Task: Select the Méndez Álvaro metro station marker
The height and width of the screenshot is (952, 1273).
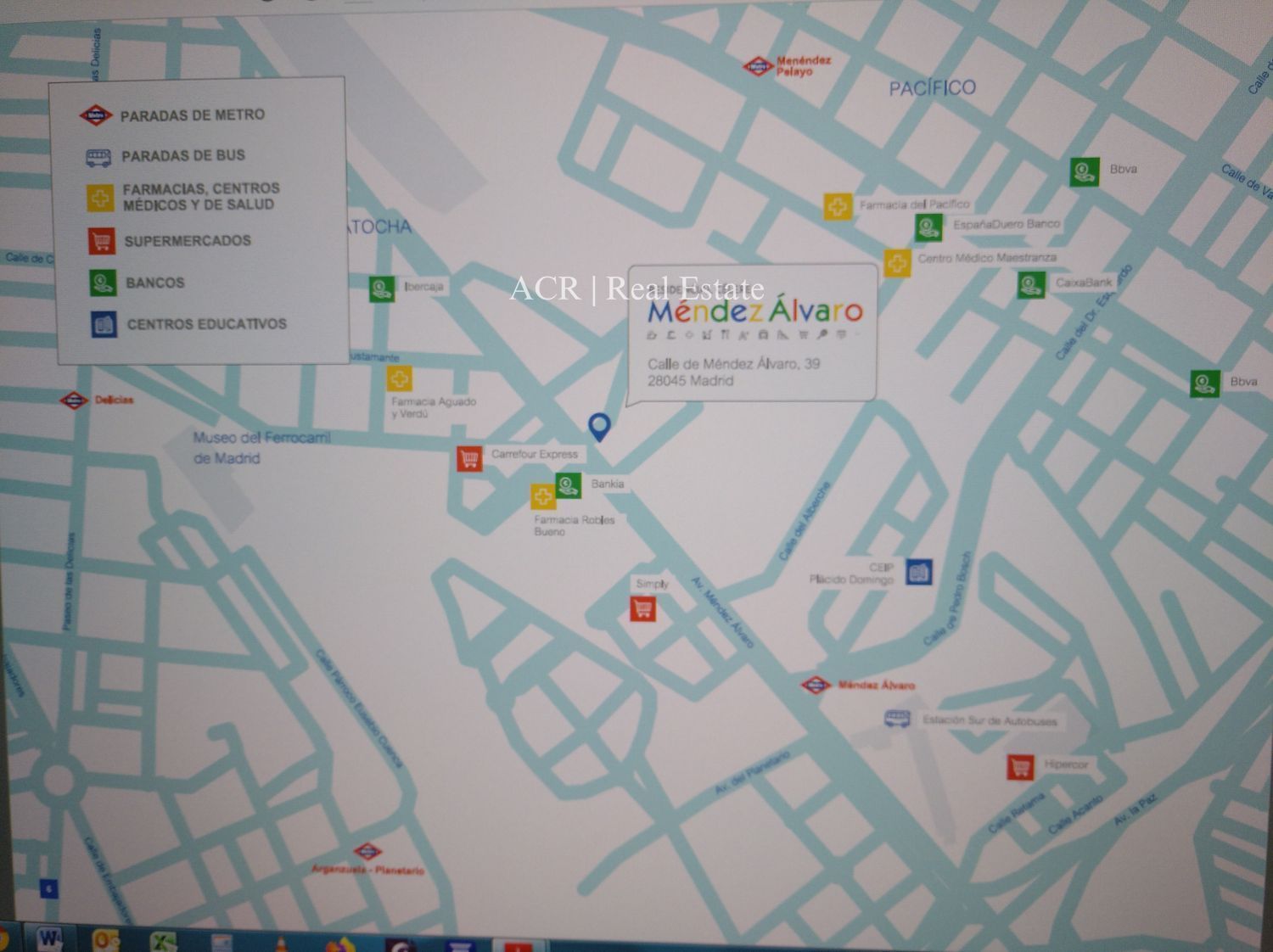Action: [816, 685]
